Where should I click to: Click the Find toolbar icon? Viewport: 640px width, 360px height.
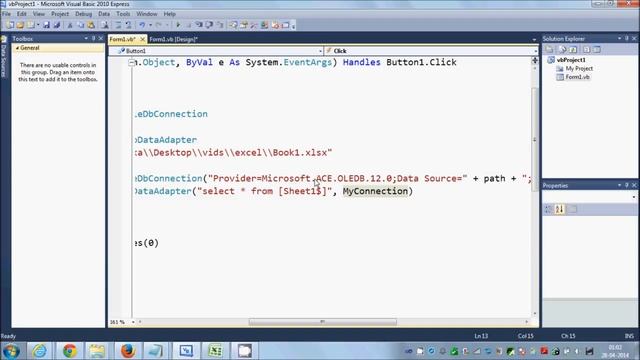click(105, 25)
